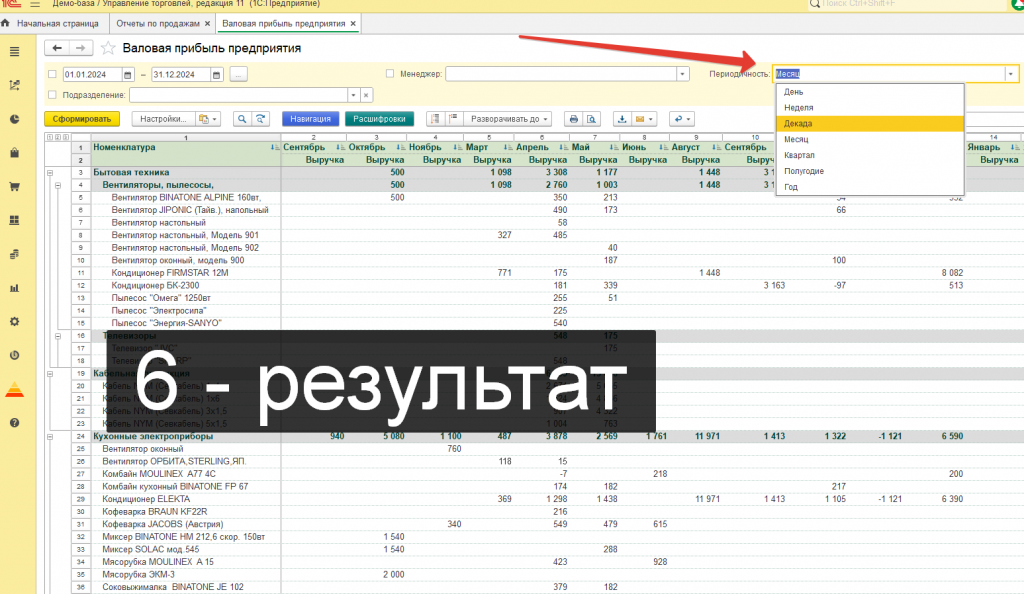Screen dimensions: 1024x594
Task: Open the pie chart section in sidebar
Action: pos(14,119)
